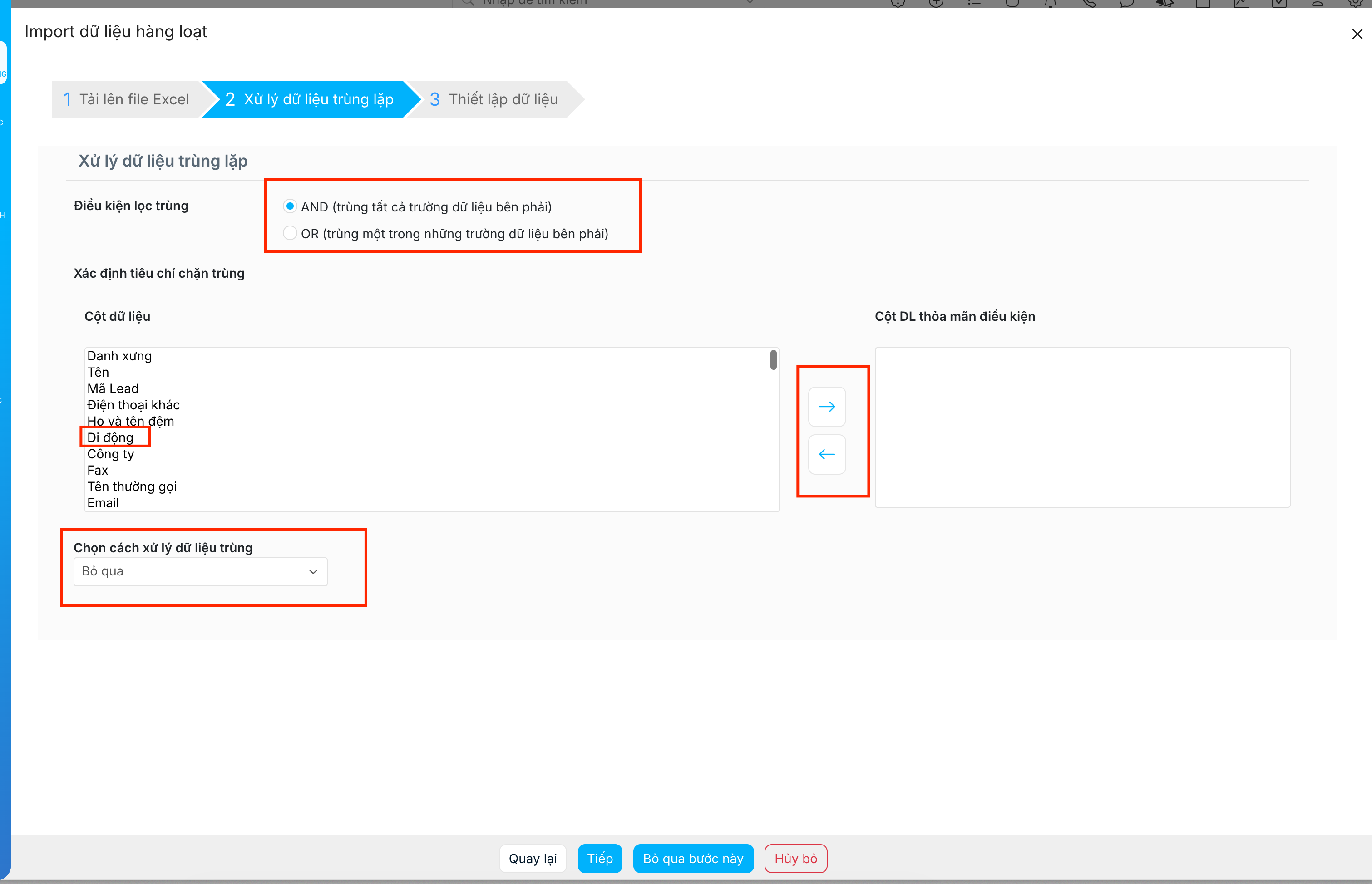1372x884 pixels.
Task: Jump to step 3 Thiết lập dữ liệu
Action: point(494,99)
